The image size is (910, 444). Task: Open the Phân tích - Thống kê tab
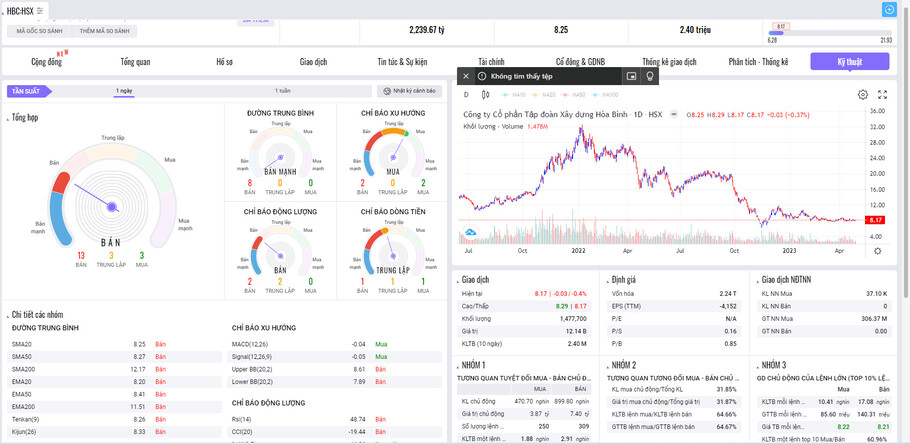759,62
